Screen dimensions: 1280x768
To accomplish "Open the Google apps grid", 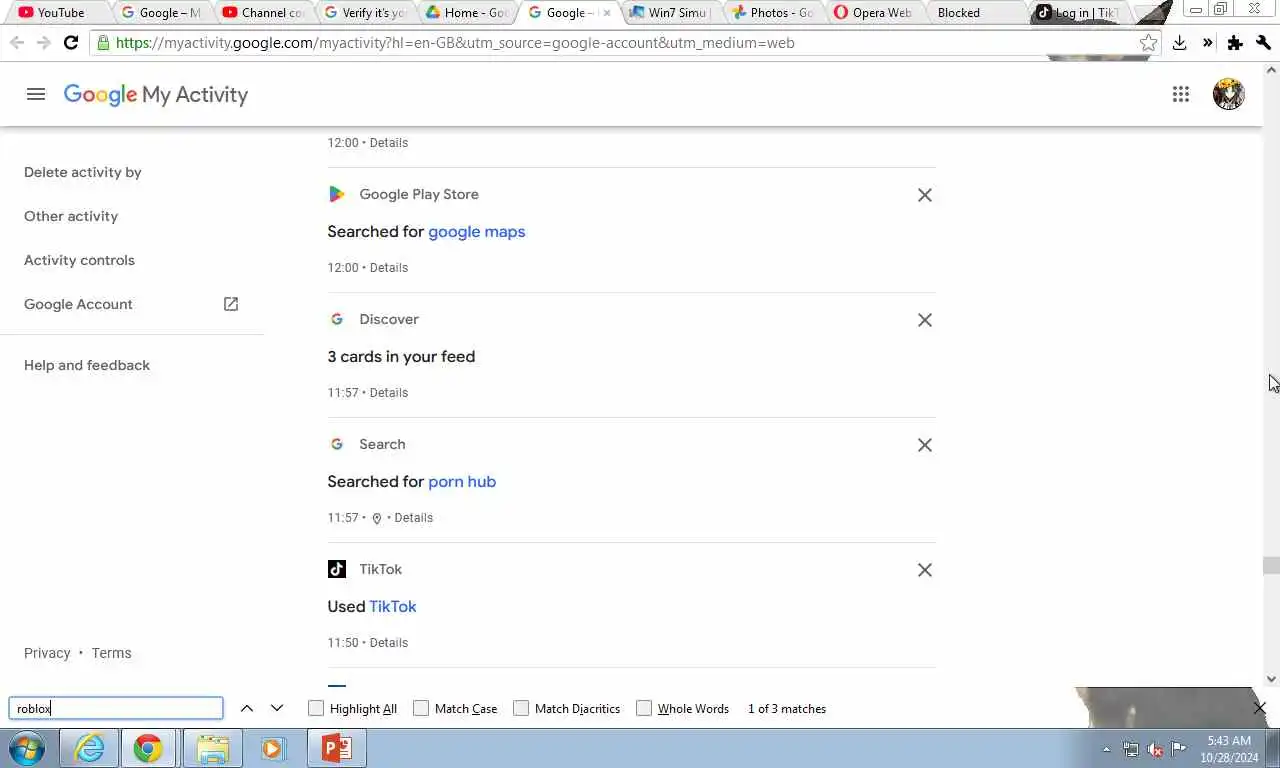I will (1181, 94).
